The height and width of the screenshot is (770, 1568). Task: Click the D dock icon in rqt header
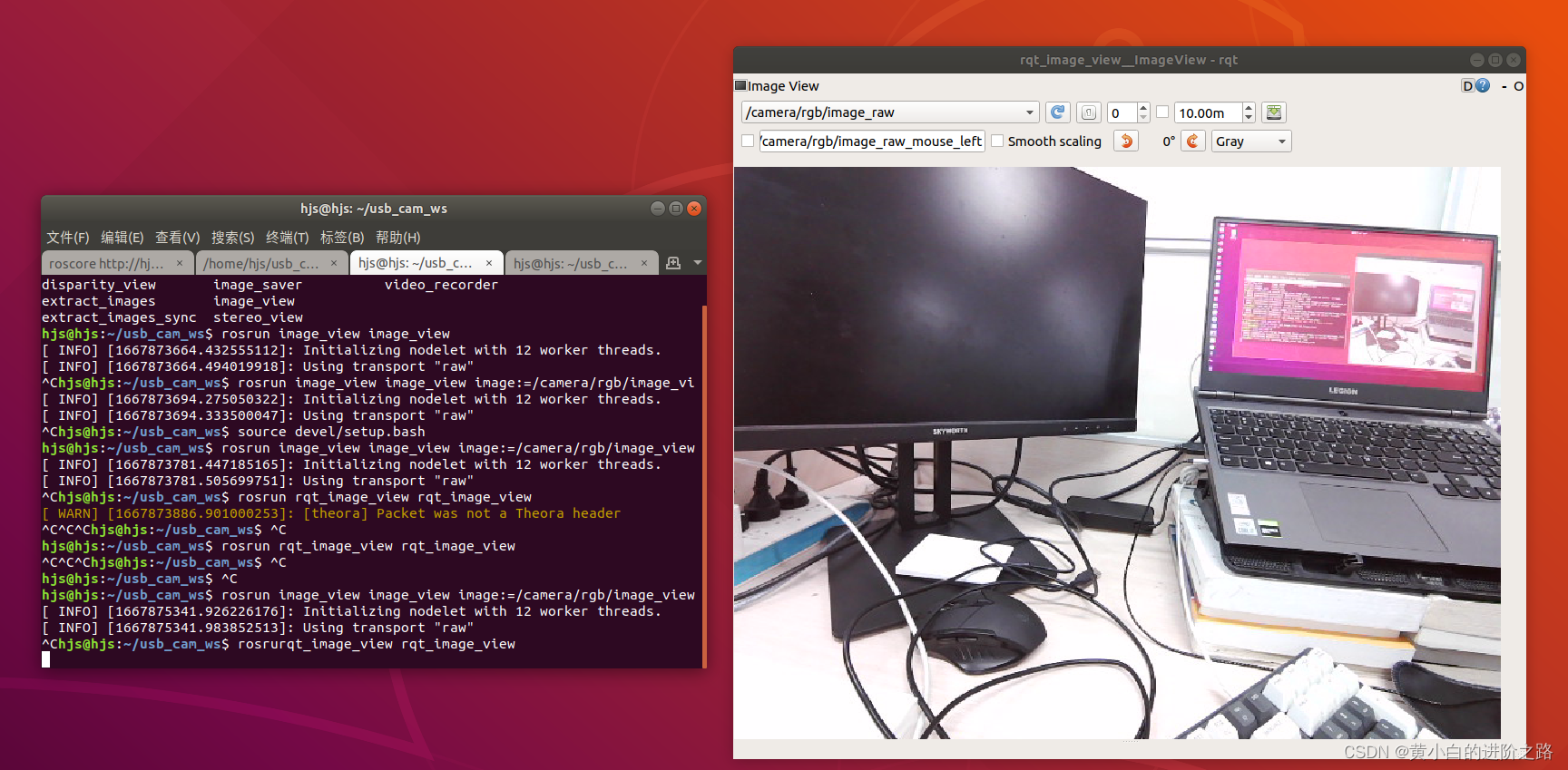(x=1467, y=85)
